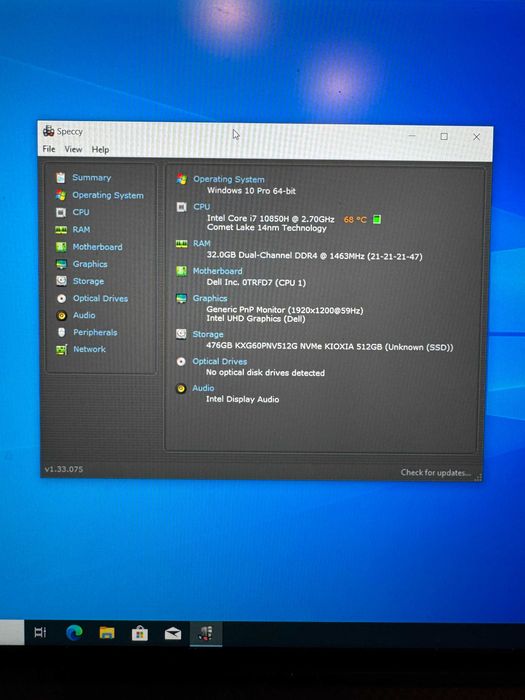Click the Audio icon in summary panel

(x=181, y=388)
